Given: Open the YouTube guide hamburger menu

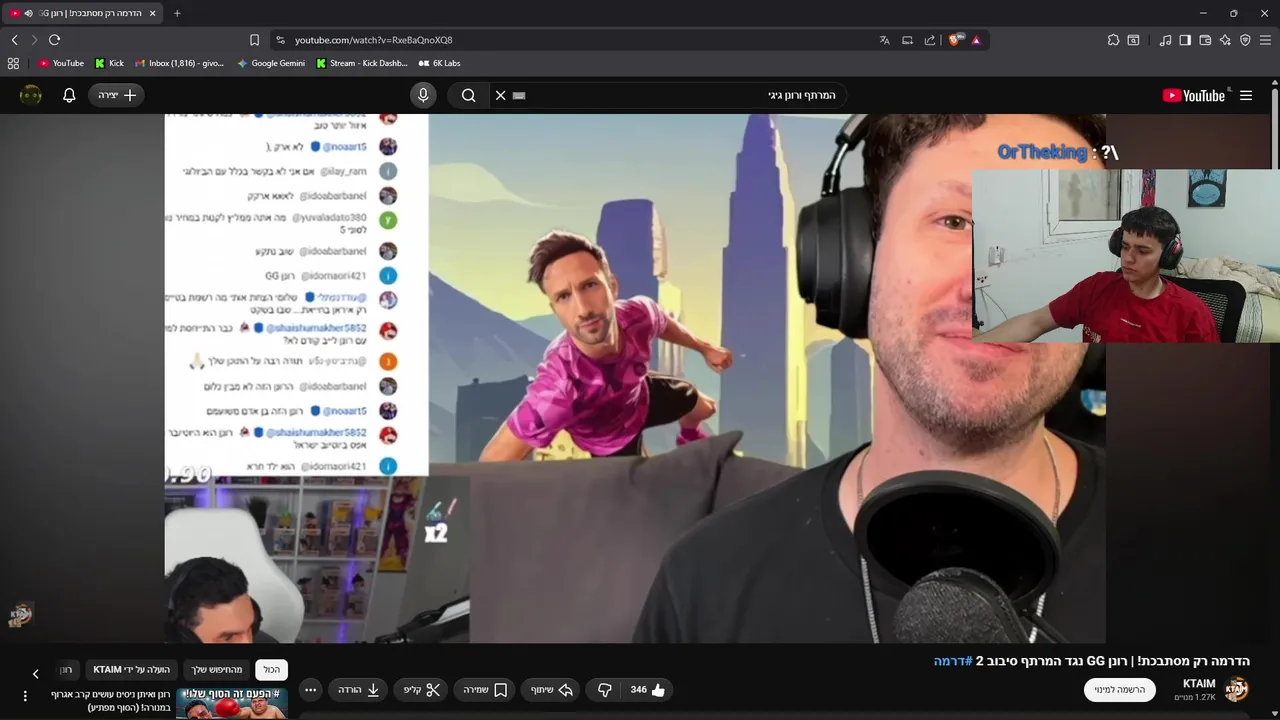Looking at the screenshot, I should (1246, 95).
